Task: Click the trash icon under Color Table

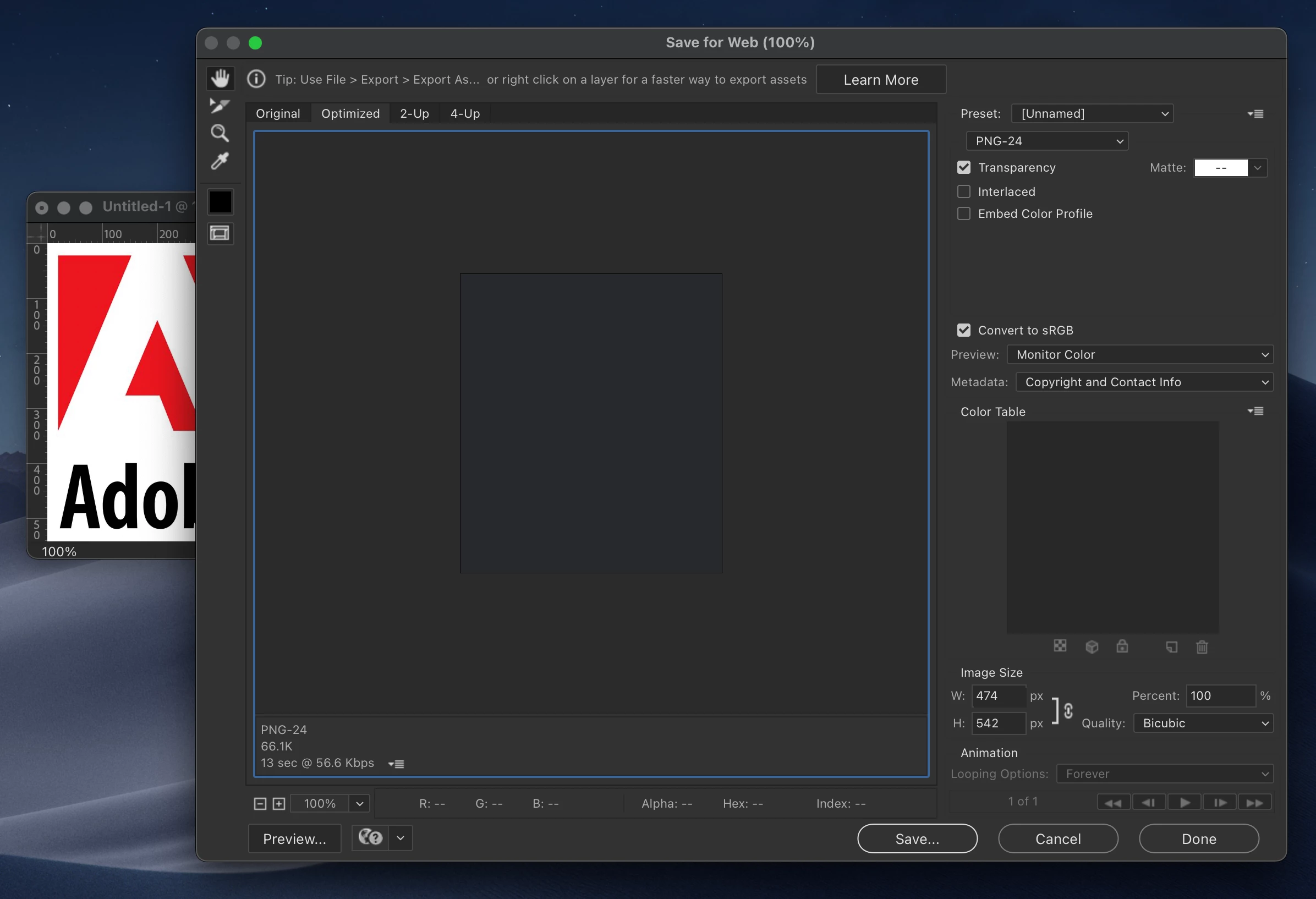Action: [x=1202, y=646]
